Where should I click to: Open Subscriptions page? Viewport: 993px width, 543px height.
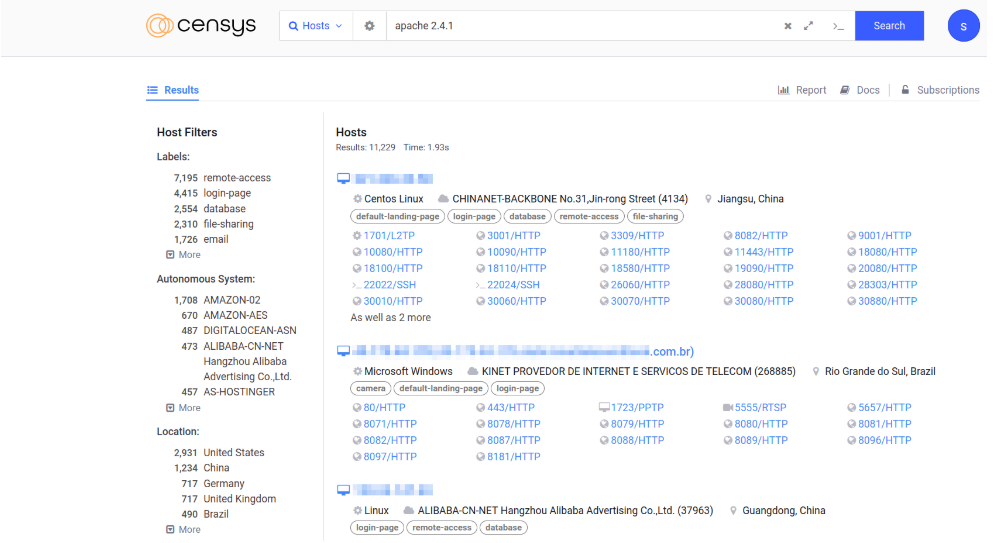(x=940, y=90)
